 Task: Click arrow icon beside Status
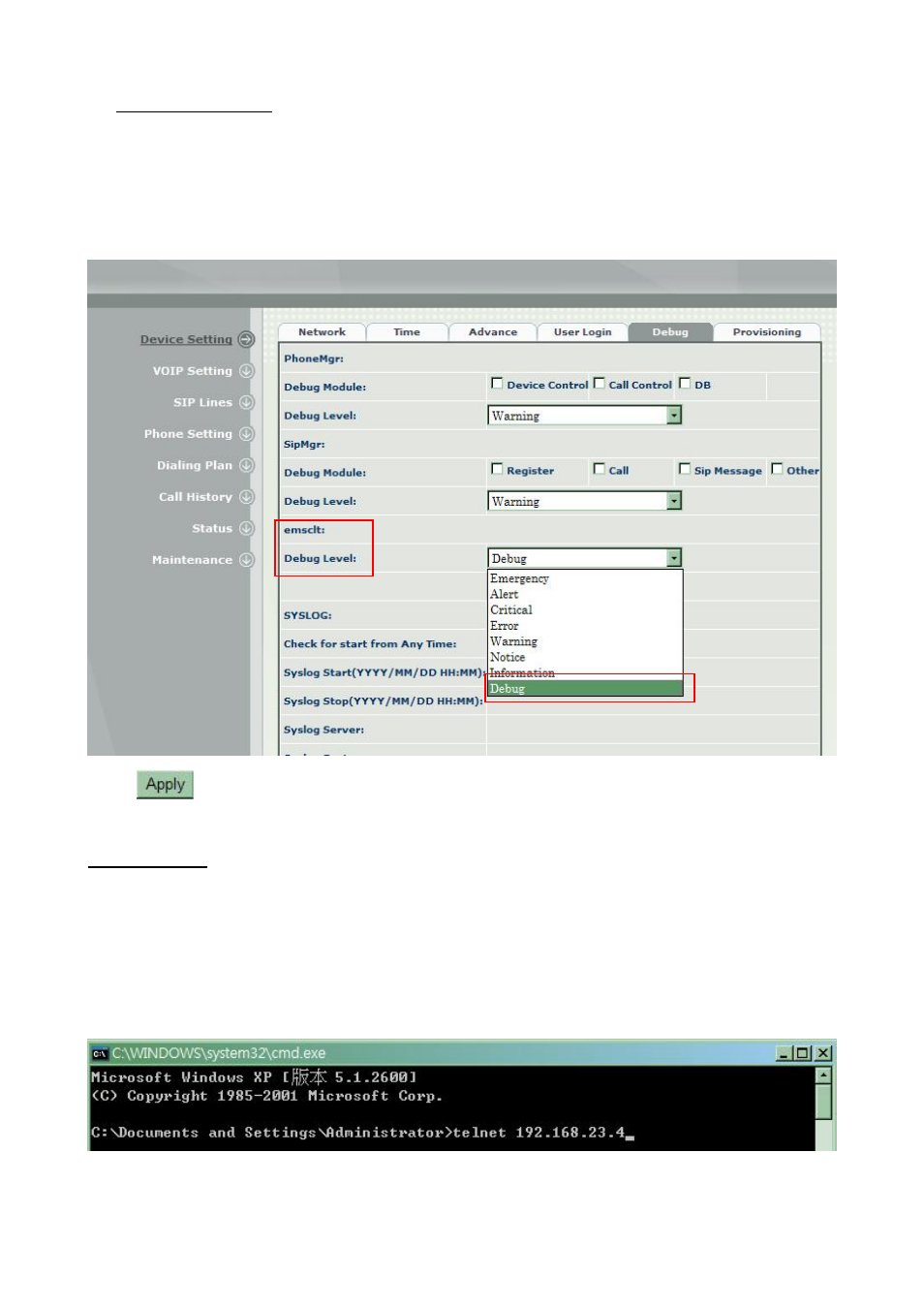click(x=246, y=528)
